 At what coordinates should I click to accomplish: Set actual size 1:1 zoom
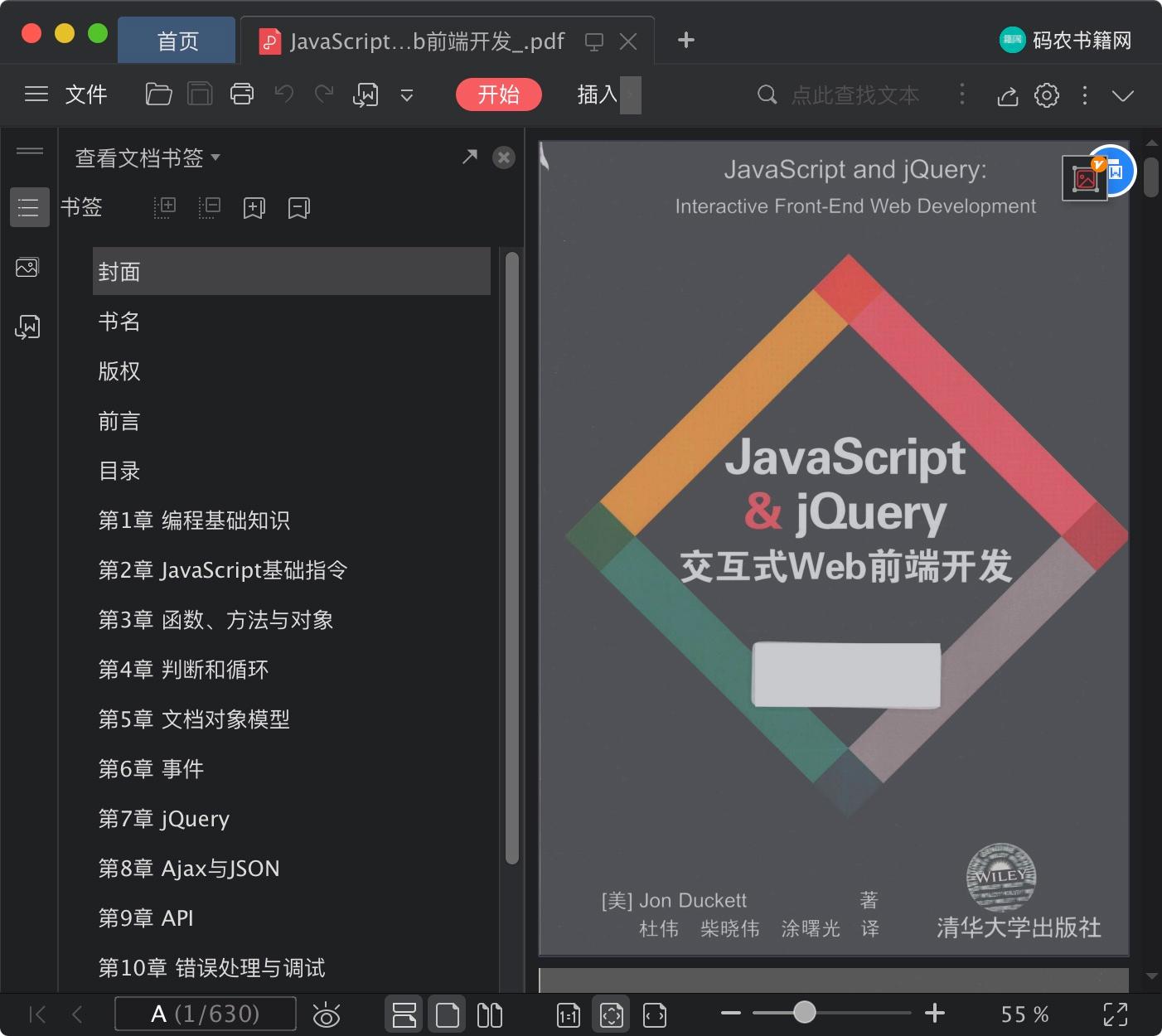click(569, 1014)
